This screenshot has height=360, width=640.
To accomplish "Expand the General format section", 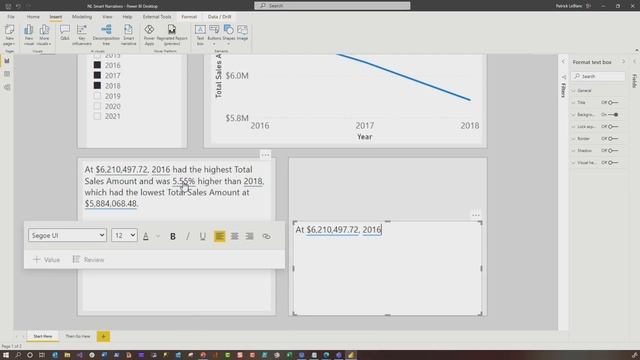I will 574,91.
